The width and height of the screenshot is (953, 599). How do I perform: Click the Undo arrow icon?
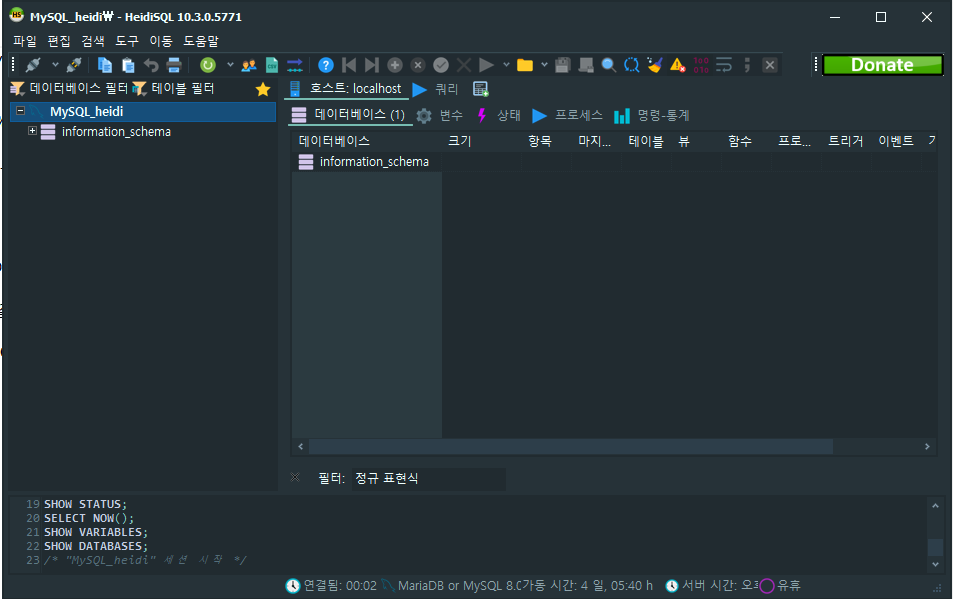151,65
